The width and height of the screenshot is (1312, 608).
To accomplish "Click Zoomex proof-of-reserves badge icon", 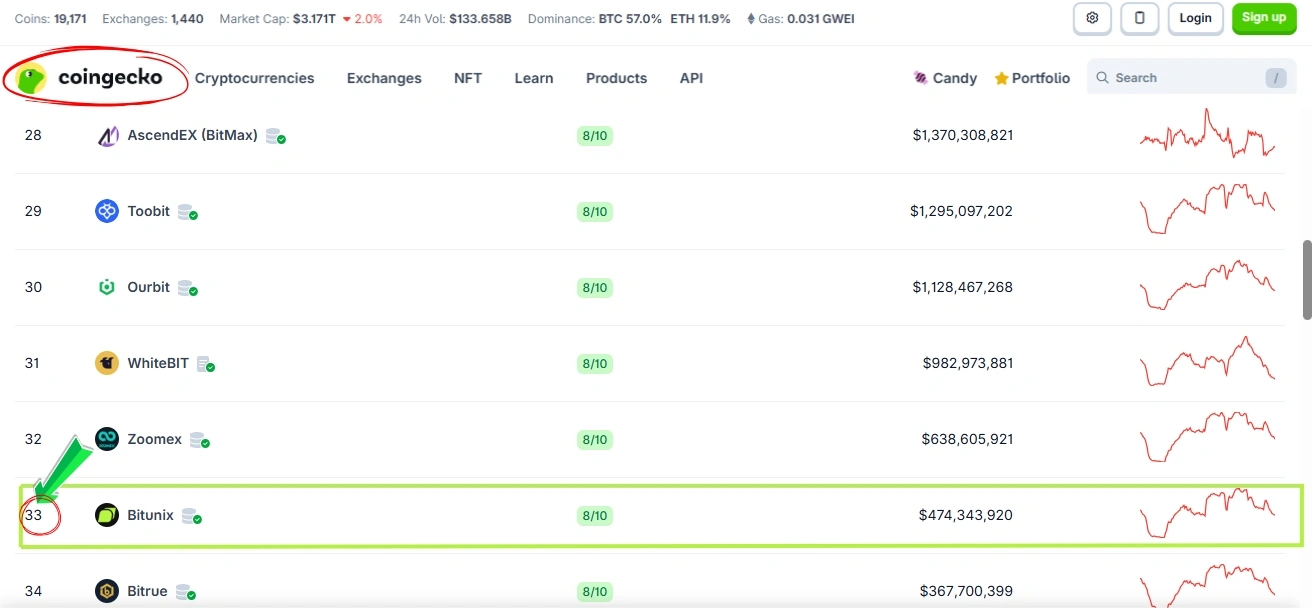I will [x=200, y=440].
